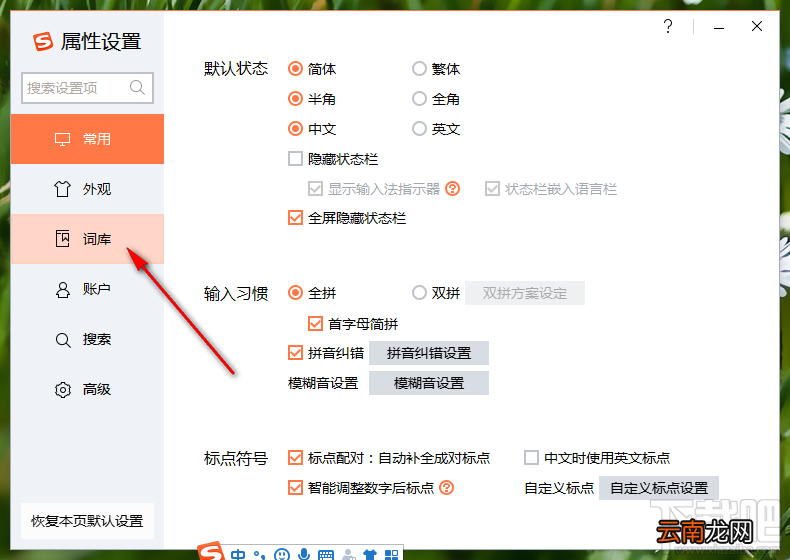Image resolution: width=790 pixels, height=560 pixels.
Task: Click the help icon beside 智能调整数字后标点
Action: pyautogui.click(x=446, y=487)
